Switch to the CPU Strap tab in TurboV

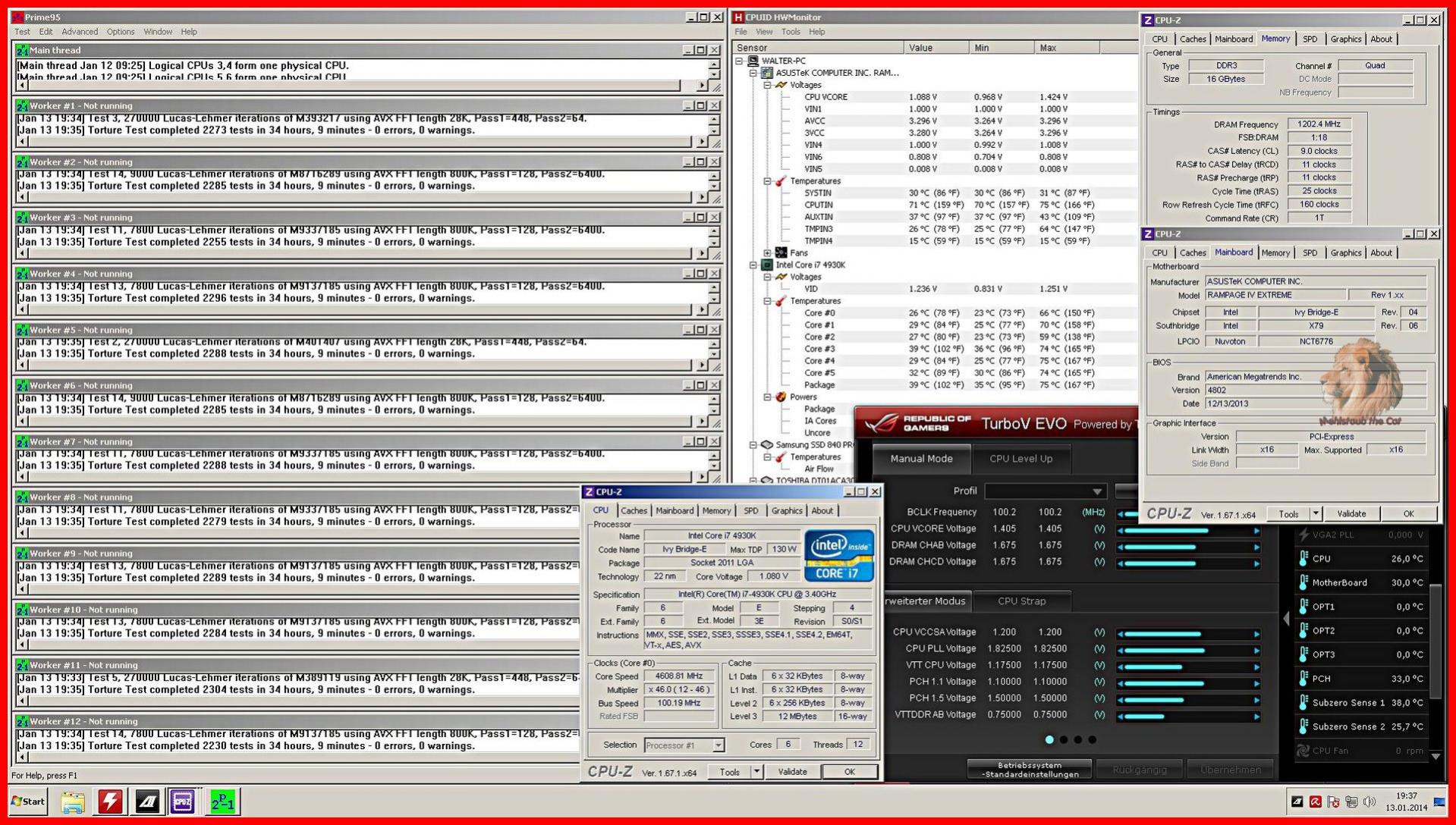(x=1021, y=601)
